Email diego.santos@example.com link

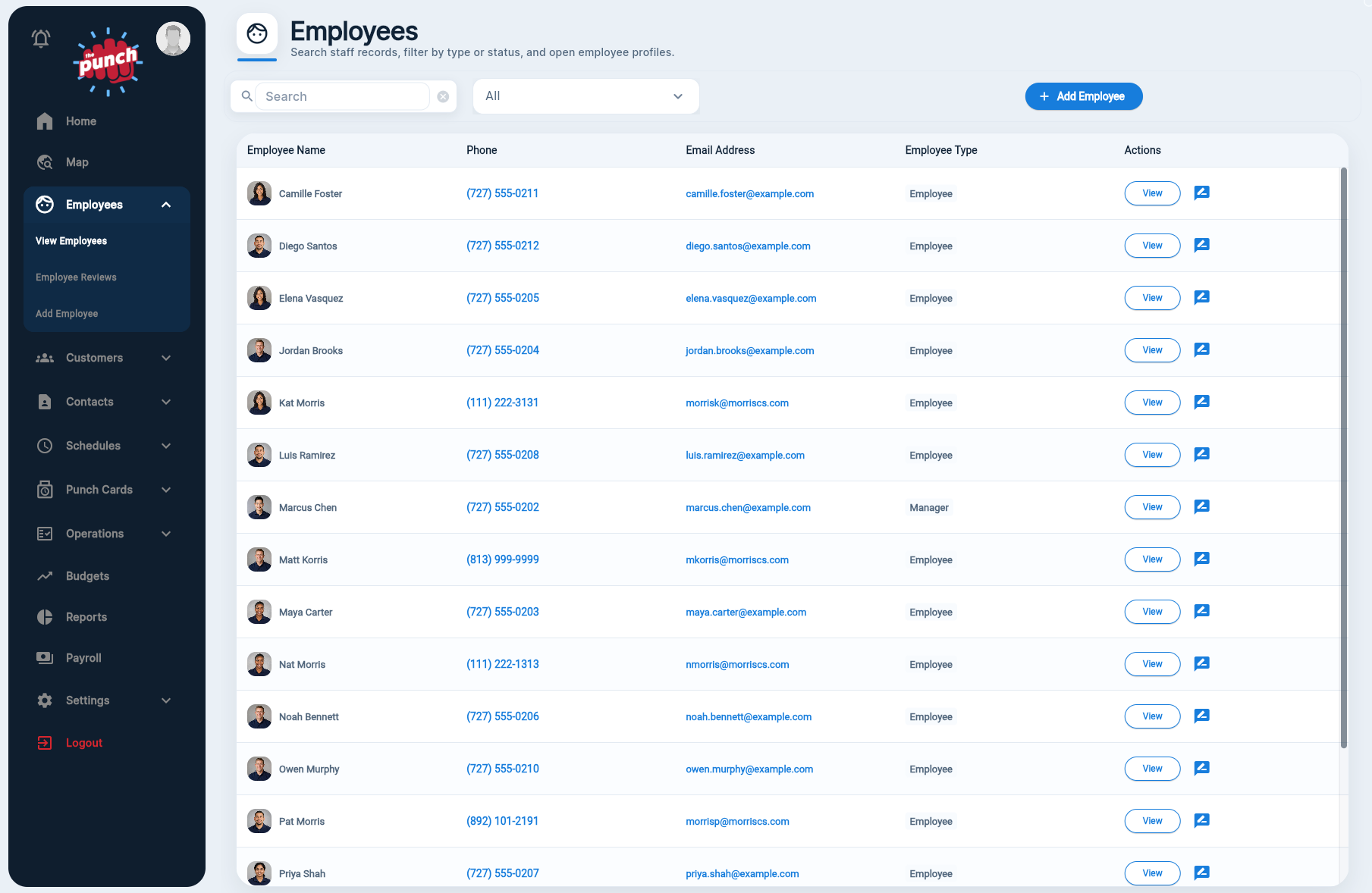[748, 246]
